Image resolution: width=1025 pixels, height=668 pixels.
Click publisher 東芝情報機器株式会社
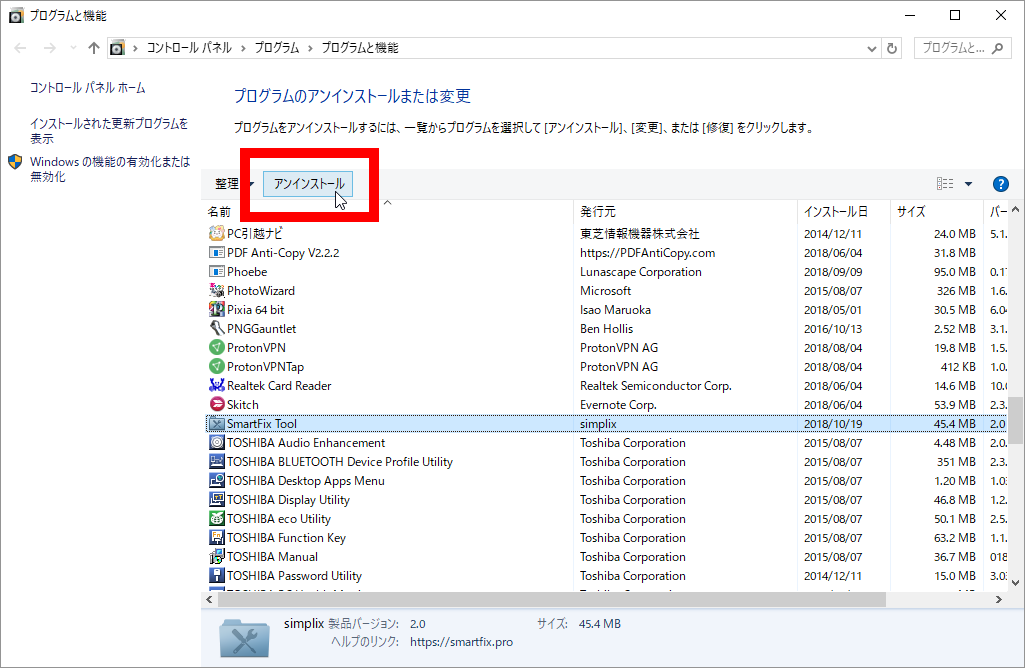639,233
